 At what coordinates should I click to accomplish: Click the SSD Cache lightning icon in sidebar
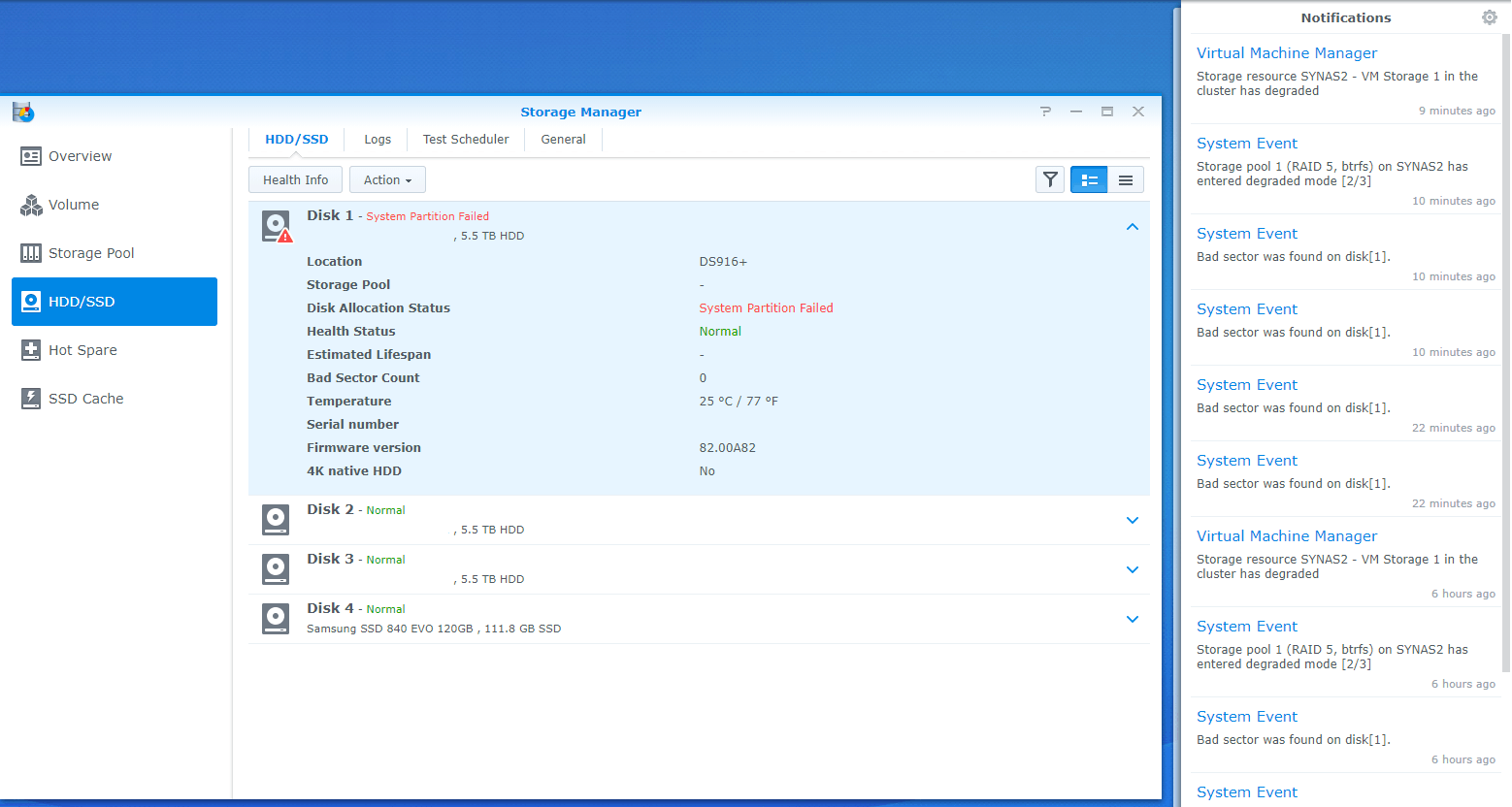coord(31,399)
